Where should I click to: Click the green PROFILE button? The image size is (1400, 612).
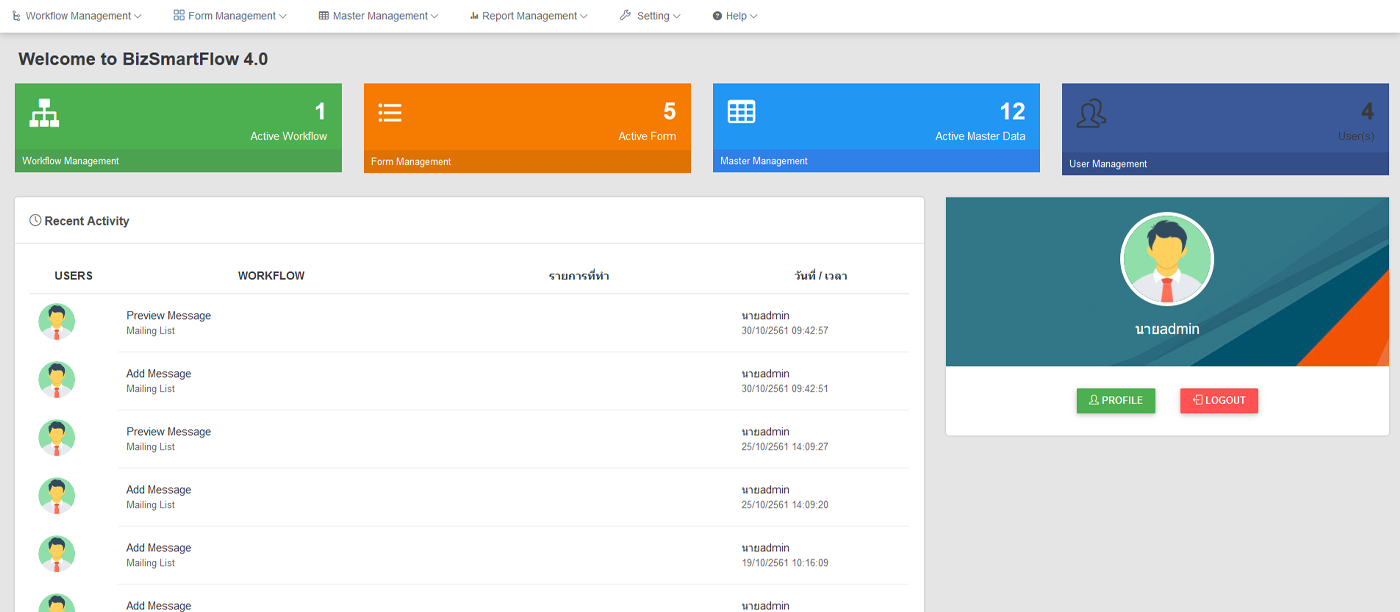tap(1116, 400)
